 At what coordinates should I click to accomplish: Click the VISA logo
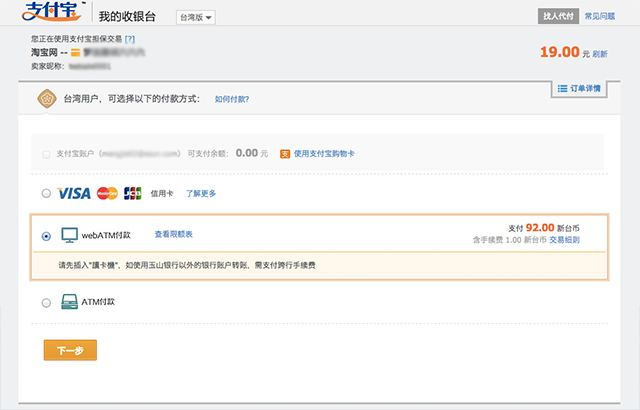pos(74,193)
